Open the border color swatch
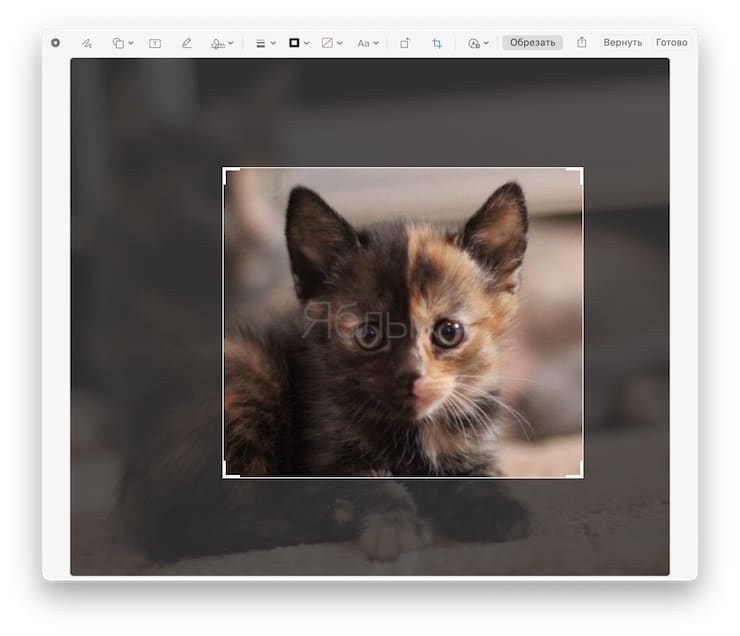The height and width of the screenshot is (636, 740). point(299,43)
